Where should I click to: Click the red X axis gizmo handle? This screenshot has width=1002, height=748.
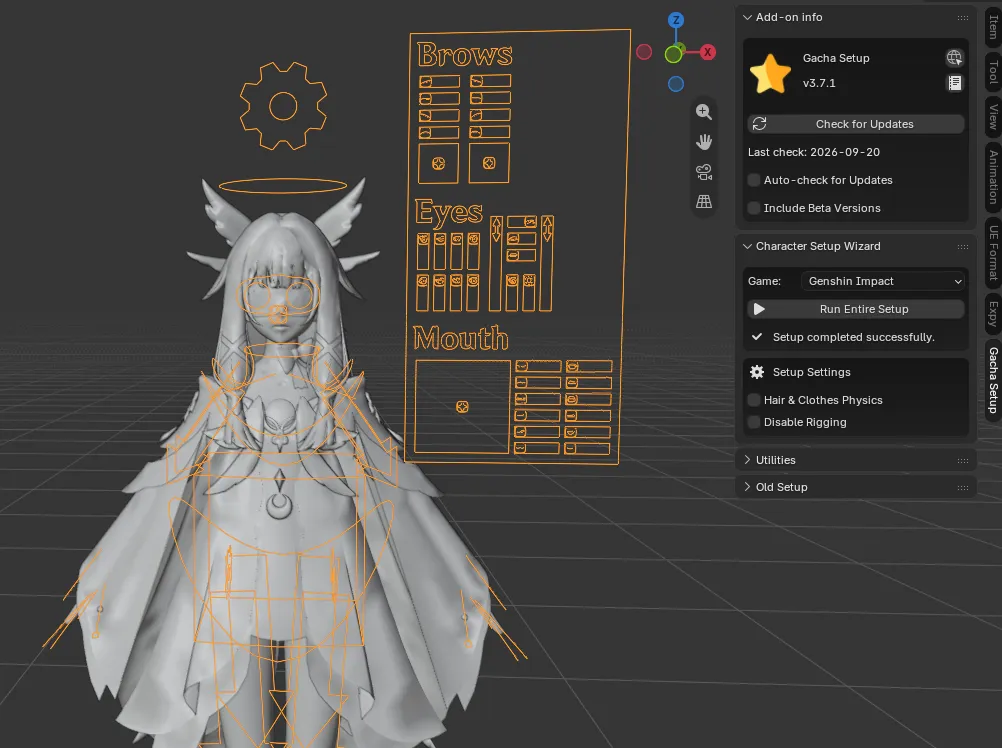707,52
